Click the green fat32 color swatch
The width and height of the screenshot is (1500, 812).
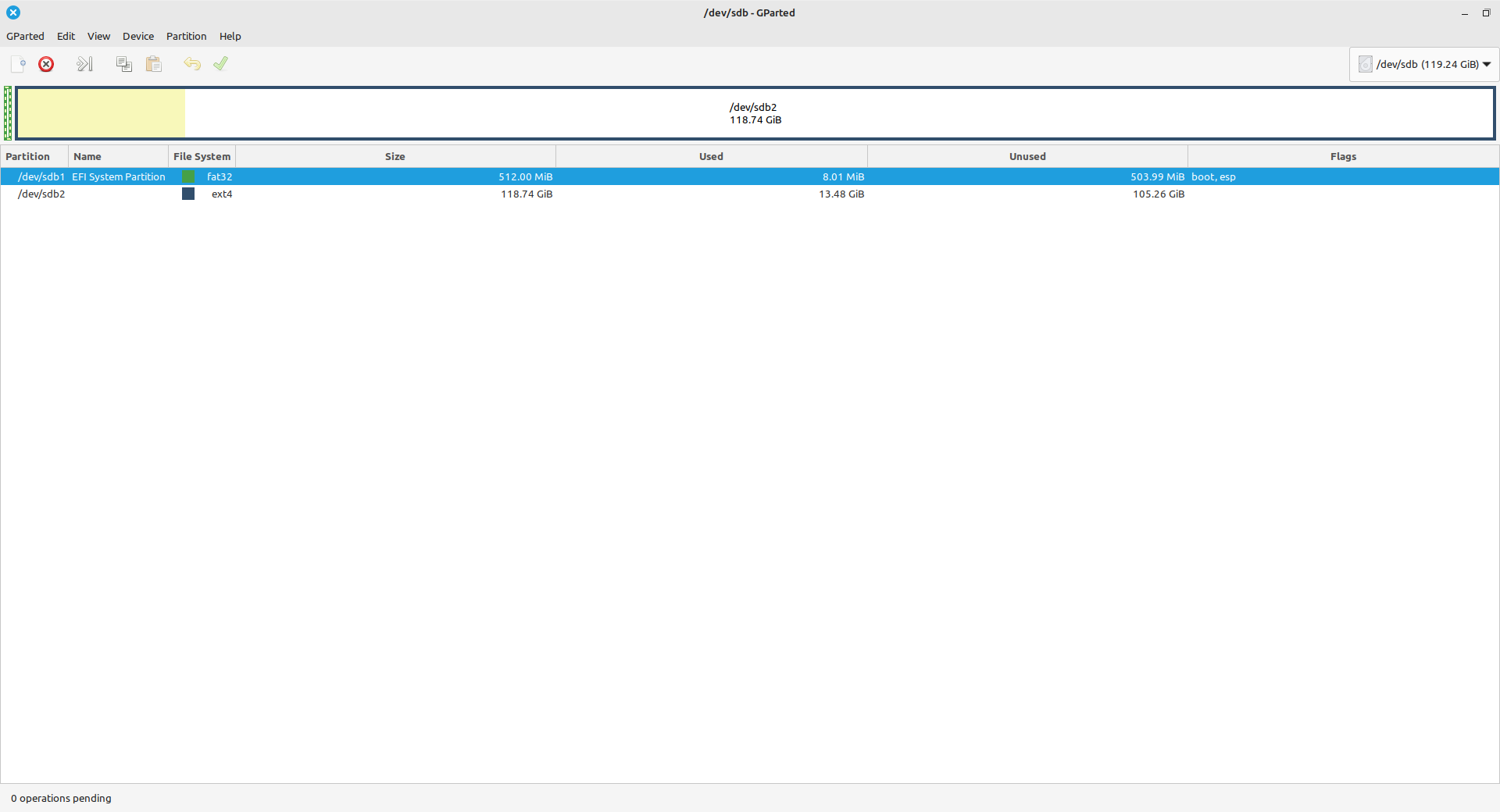(x=188, y=176)
